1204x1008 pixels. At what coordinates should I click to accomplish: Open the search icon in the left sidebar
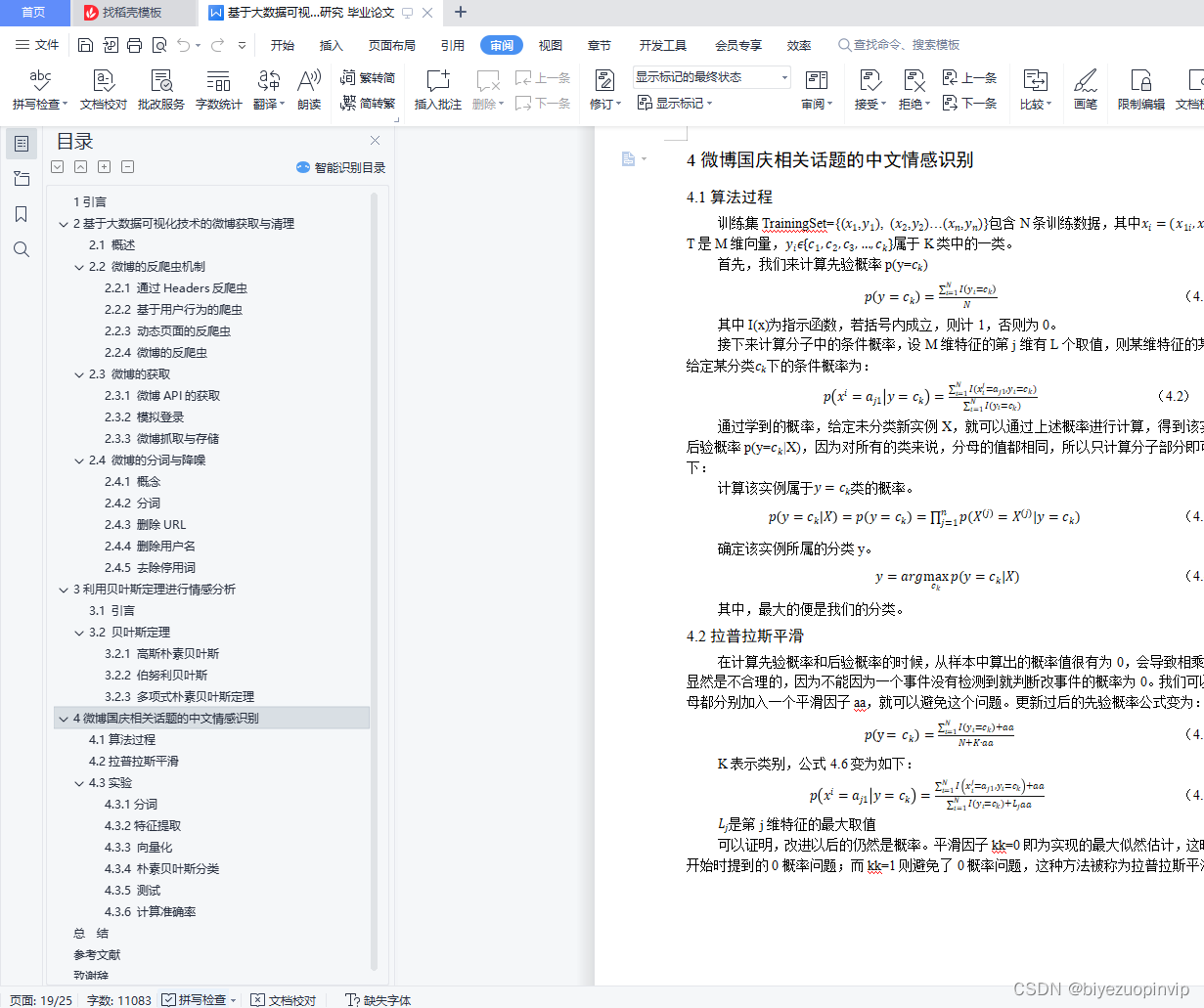pyautogui.click(x=22, y=249)
